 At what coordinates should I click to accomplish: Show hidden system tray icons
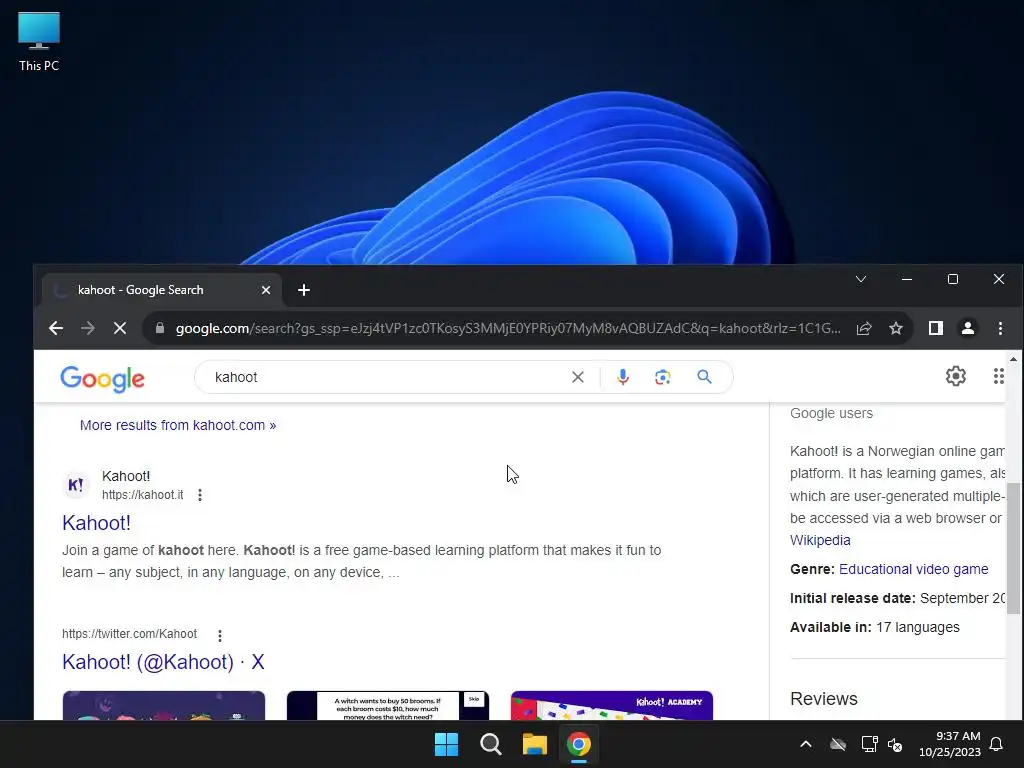point(806,744)
